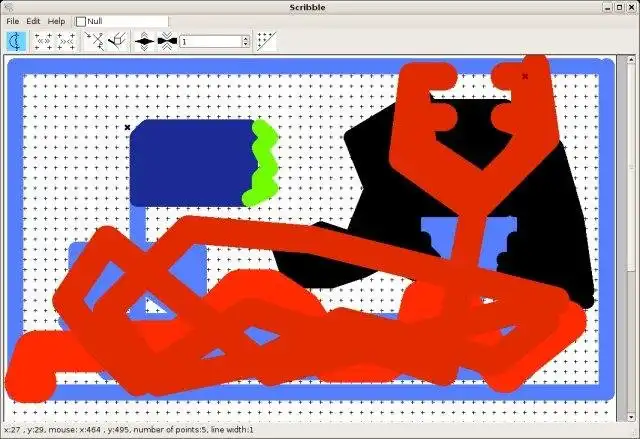Image resolution: width=640 pixels, height=439 pixels.
Task: Toggle the grid dots display icon
Action: [x=267, y=41]
